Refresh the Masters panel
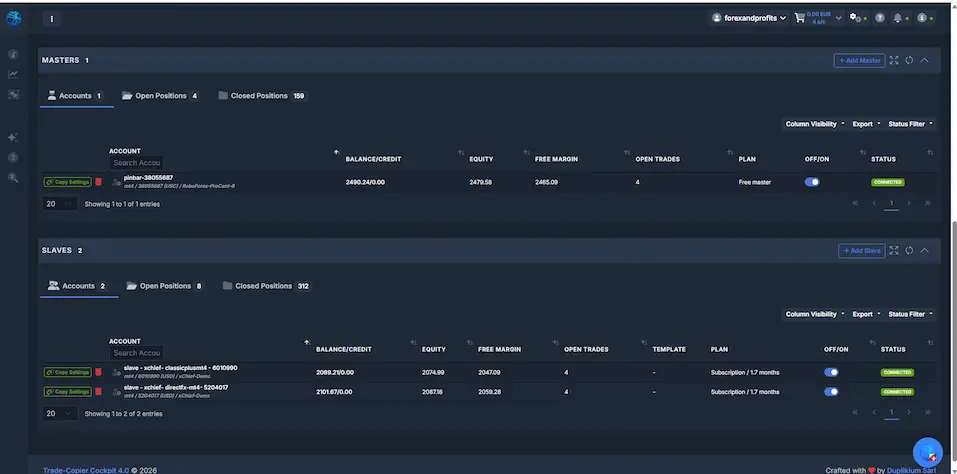The height and width of the screenshot is (474, 957). click(x=909, y=60)
